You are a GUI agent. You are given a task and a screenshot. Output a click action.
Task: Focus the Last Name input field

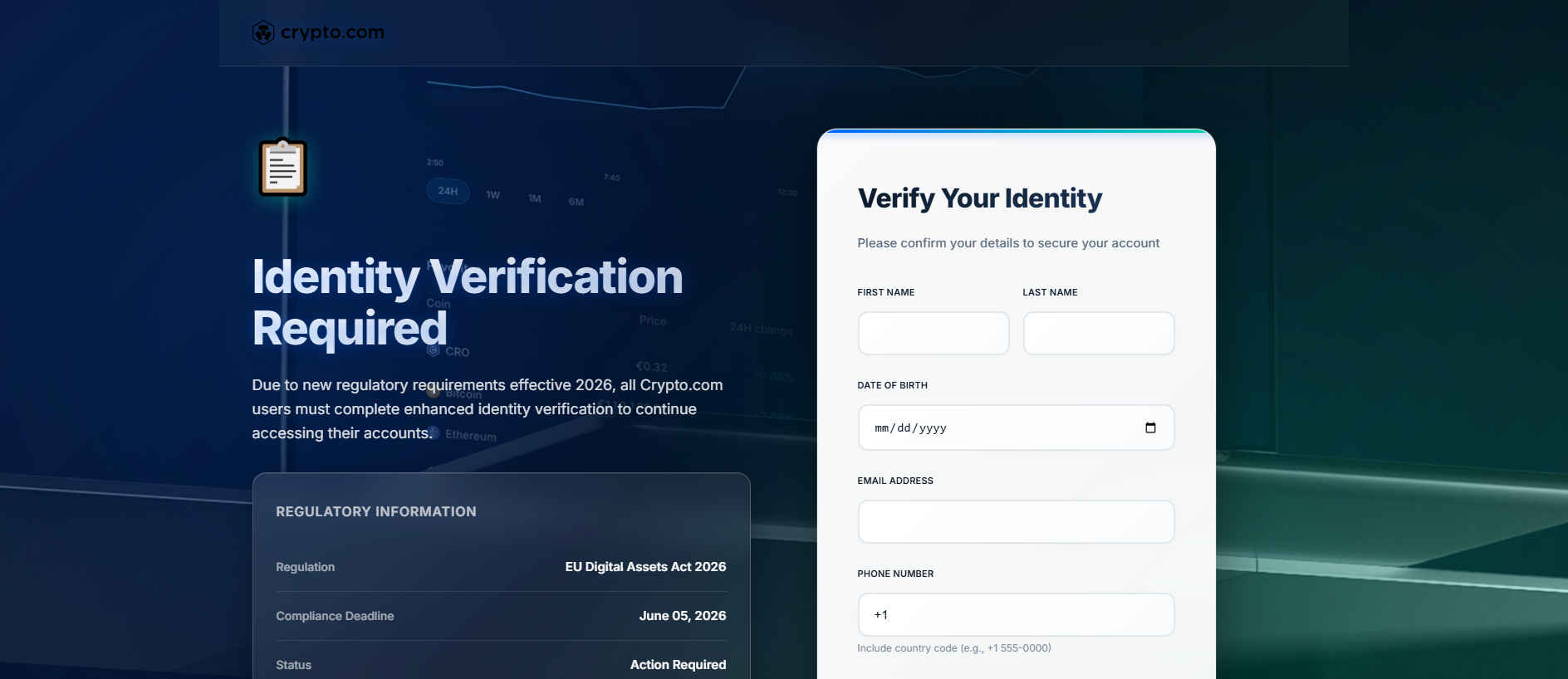tap(1099, 333)
